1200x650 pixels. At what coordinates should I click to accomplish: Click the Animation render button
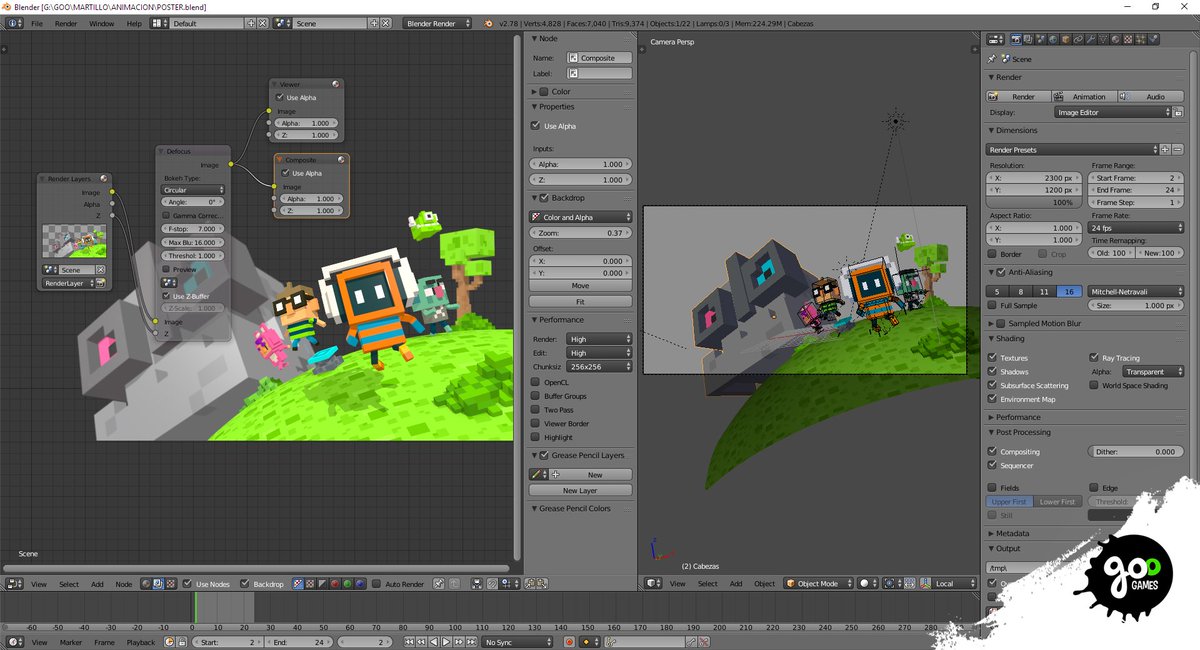(1084, 96)
